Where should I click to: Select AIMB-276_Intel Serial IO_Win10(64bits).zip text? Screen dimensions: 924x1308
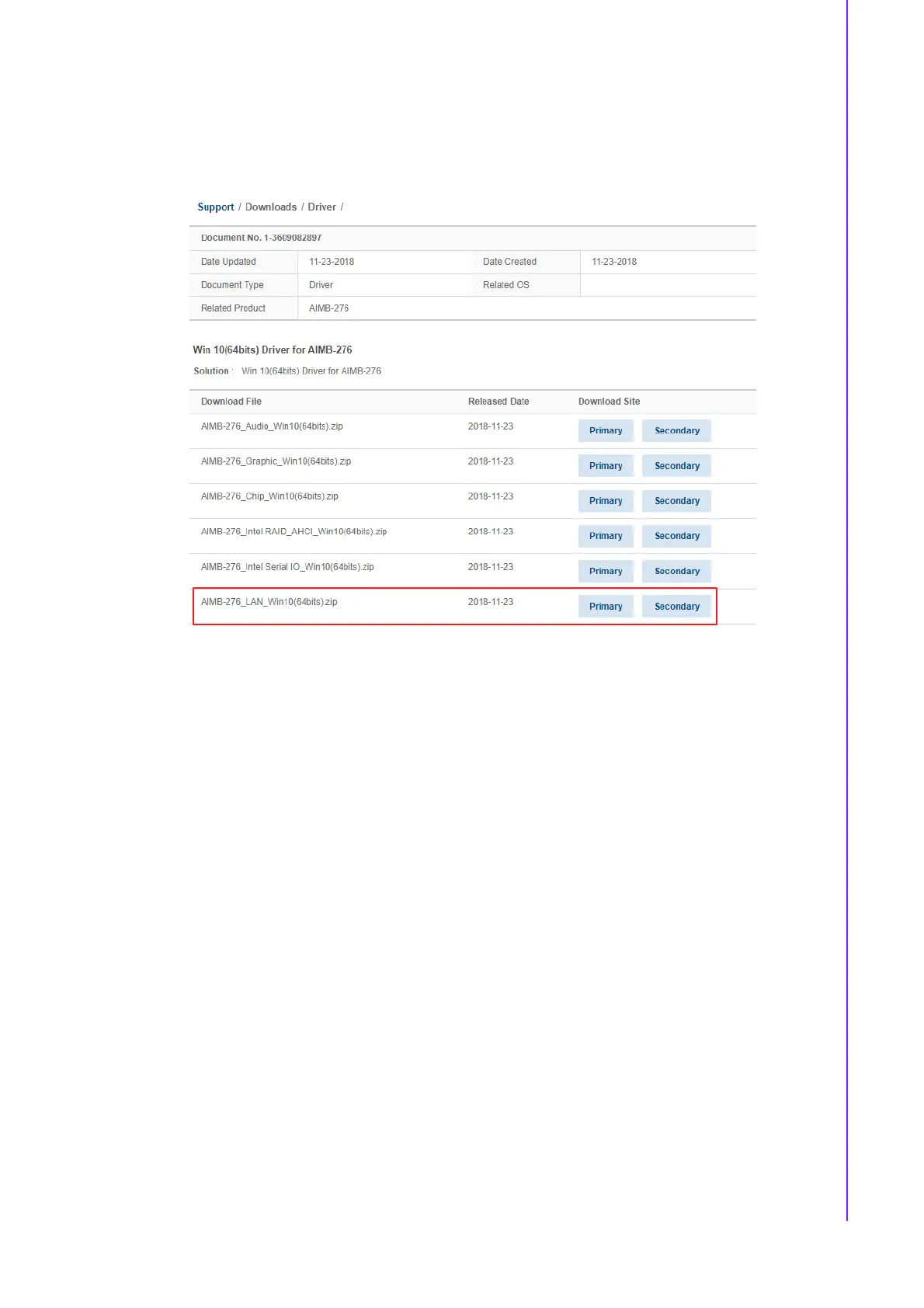point(287,567)
